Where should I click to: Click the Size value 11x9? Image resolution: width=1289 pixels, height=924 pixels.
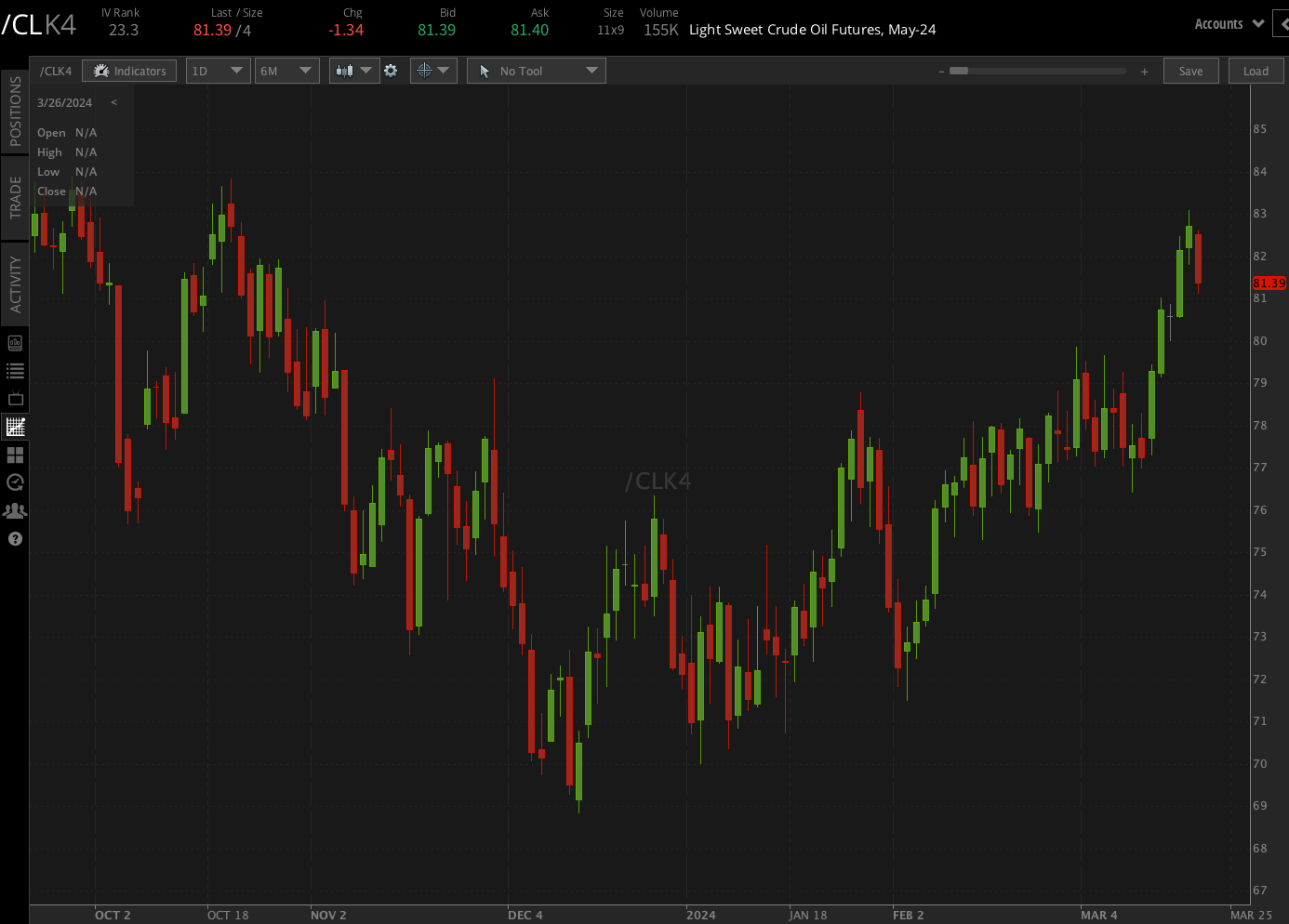(611, 30)
